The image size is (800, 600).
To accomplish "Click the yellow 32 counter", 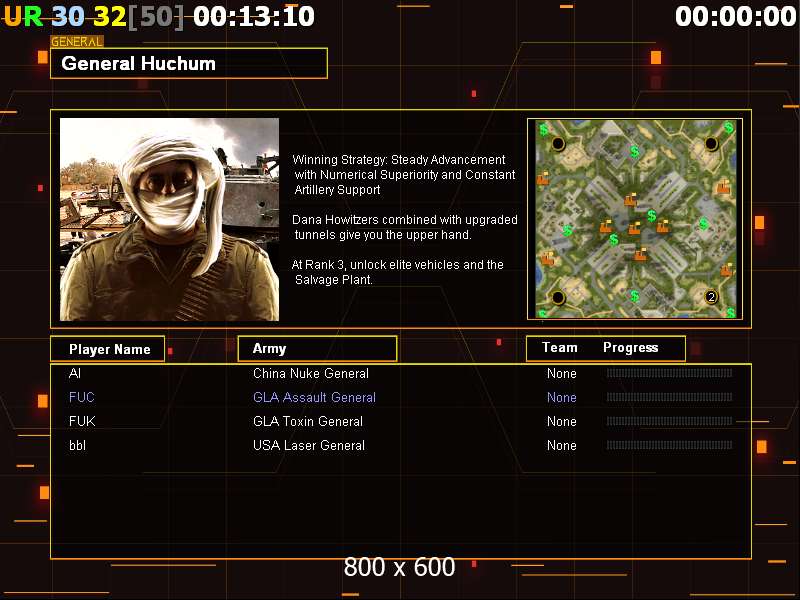I will 110,16.
